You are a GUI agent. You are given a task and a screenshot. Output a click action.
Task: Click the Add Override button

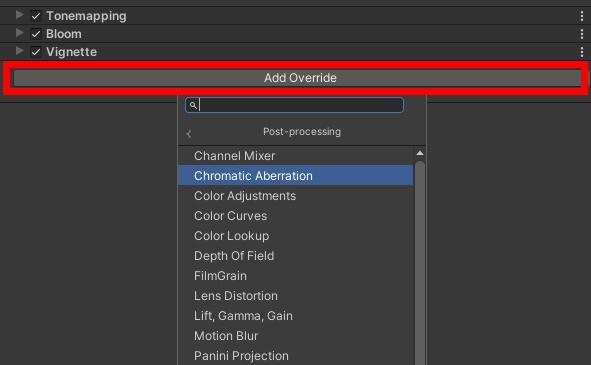pos(297,78)
